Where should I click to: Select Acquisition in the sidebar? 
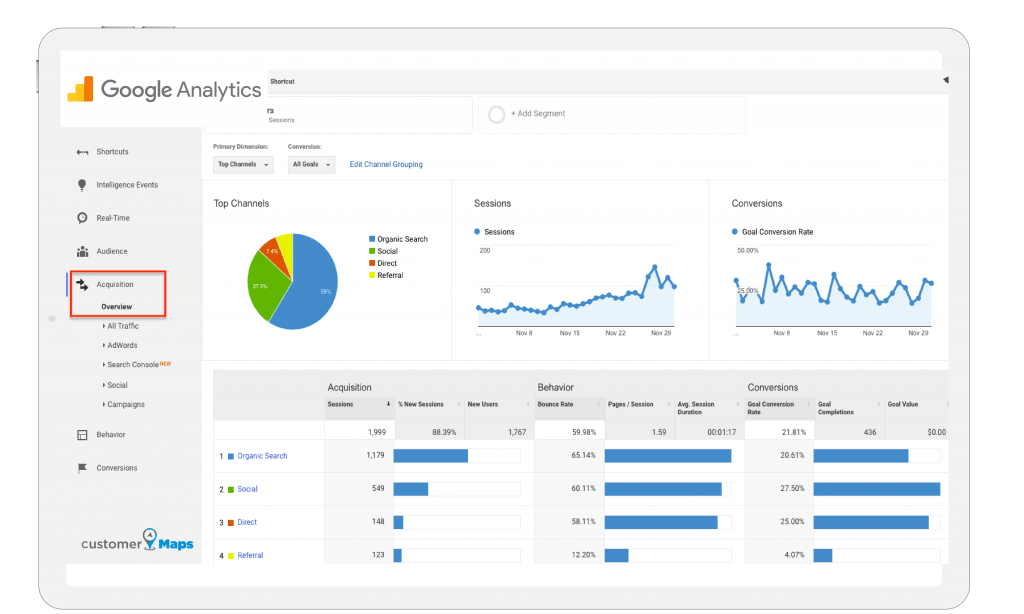115,285
